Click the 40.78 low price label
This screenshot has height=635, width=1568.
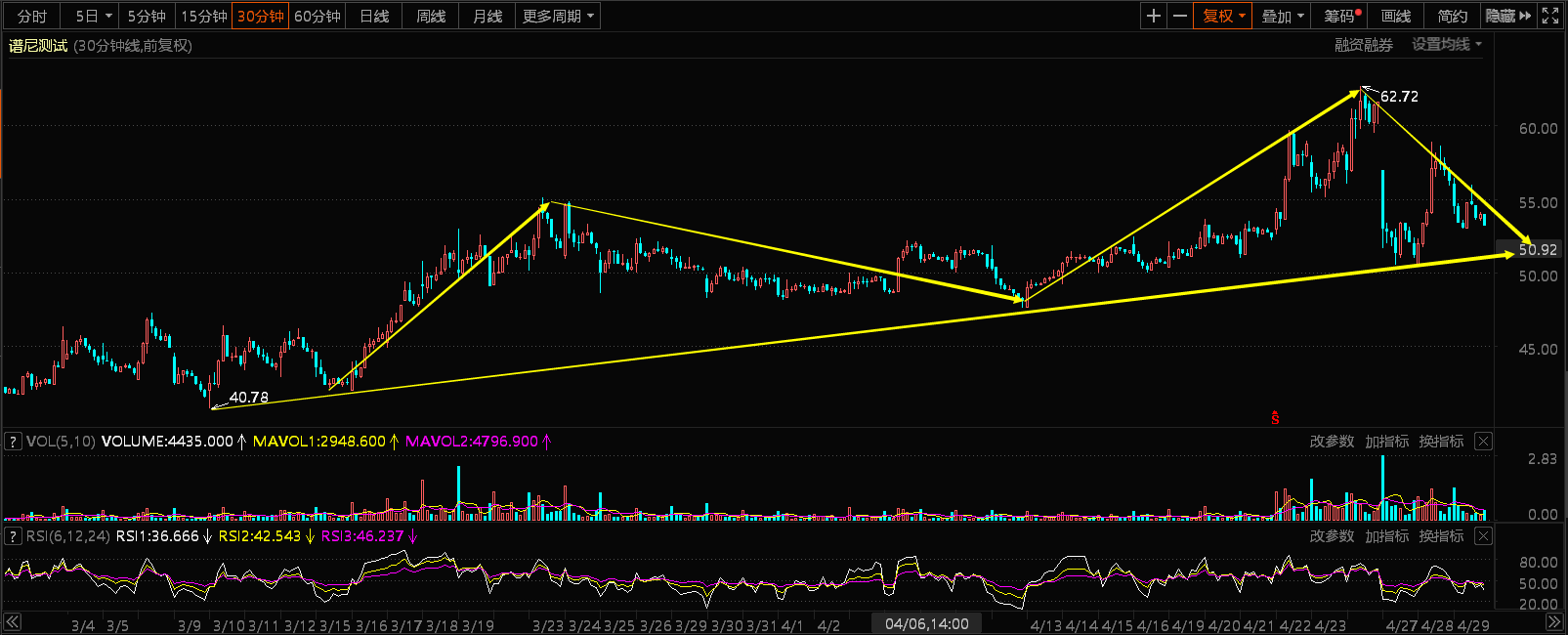248,398
